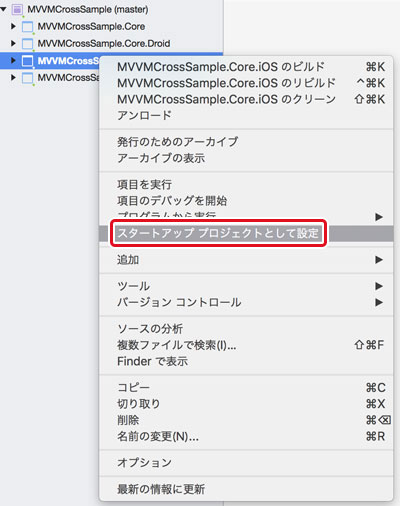
Task: Choose 削除 from the context menu
Action: coord(246,420)
